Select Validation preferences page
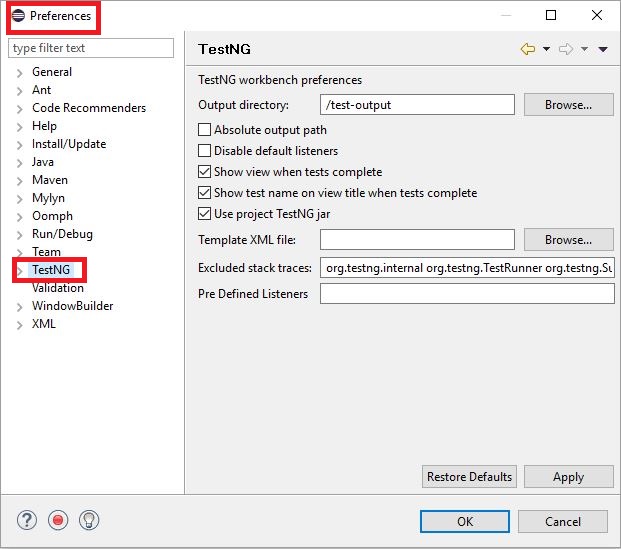The image size is (621, 549). tap(58, 288)
